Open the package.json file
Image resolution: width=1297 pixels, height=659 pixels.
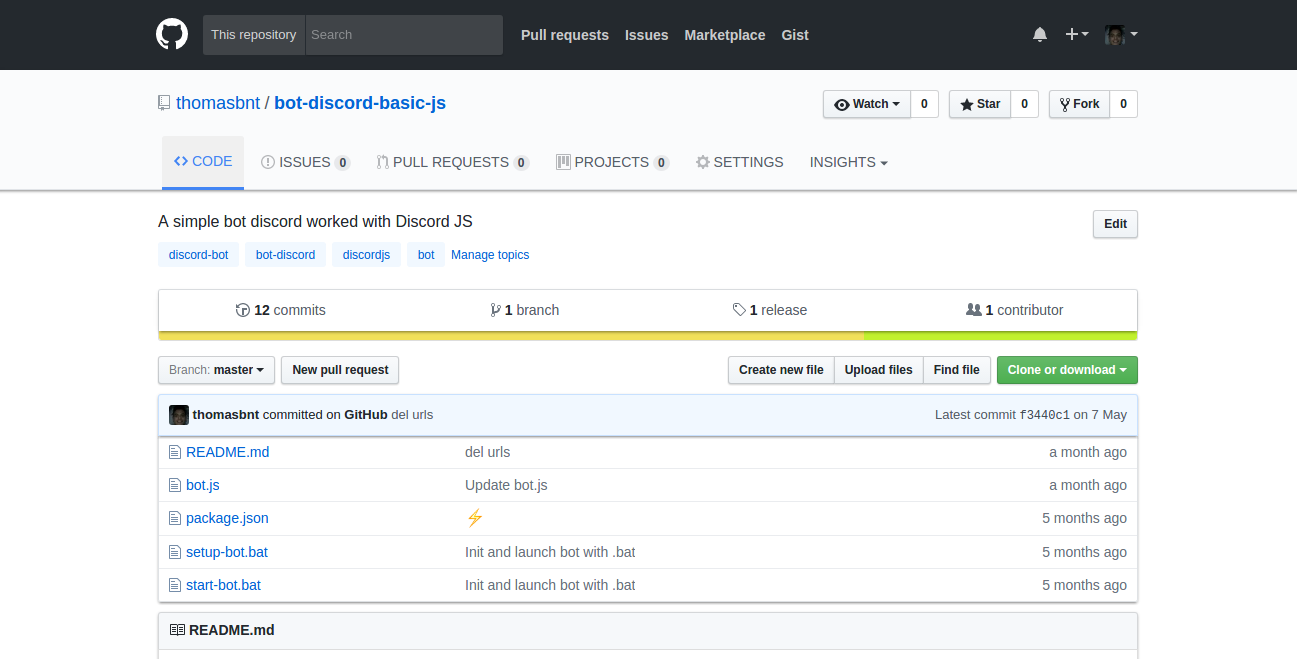[x=227, y=518]
